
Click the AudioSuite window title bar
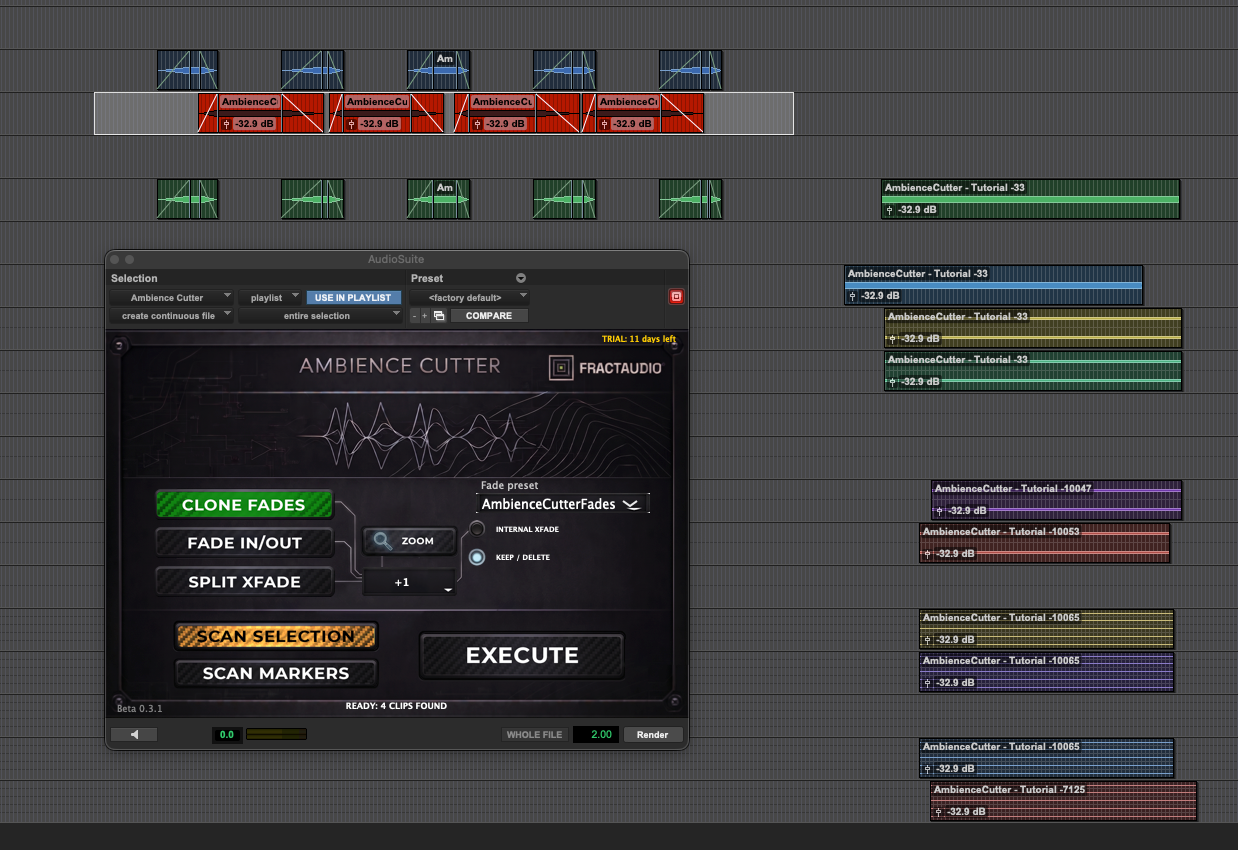(397, 259)
